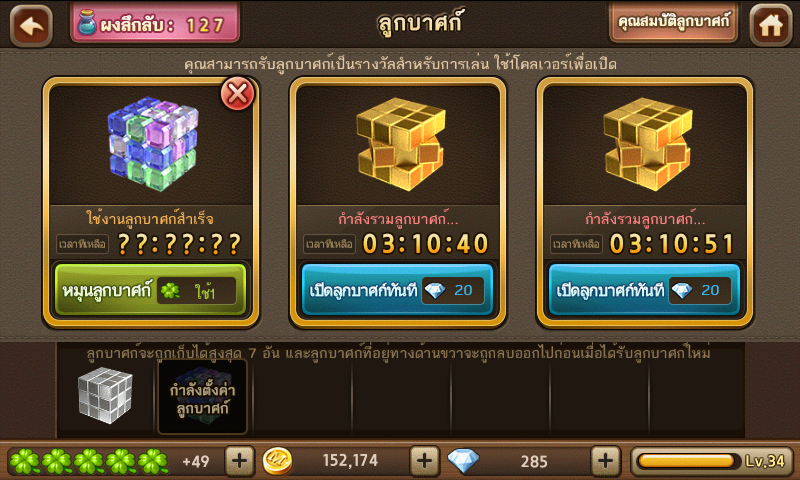800x480 pixels.
Task: Add more diamonds with plus button
Action: coord(606,461)
